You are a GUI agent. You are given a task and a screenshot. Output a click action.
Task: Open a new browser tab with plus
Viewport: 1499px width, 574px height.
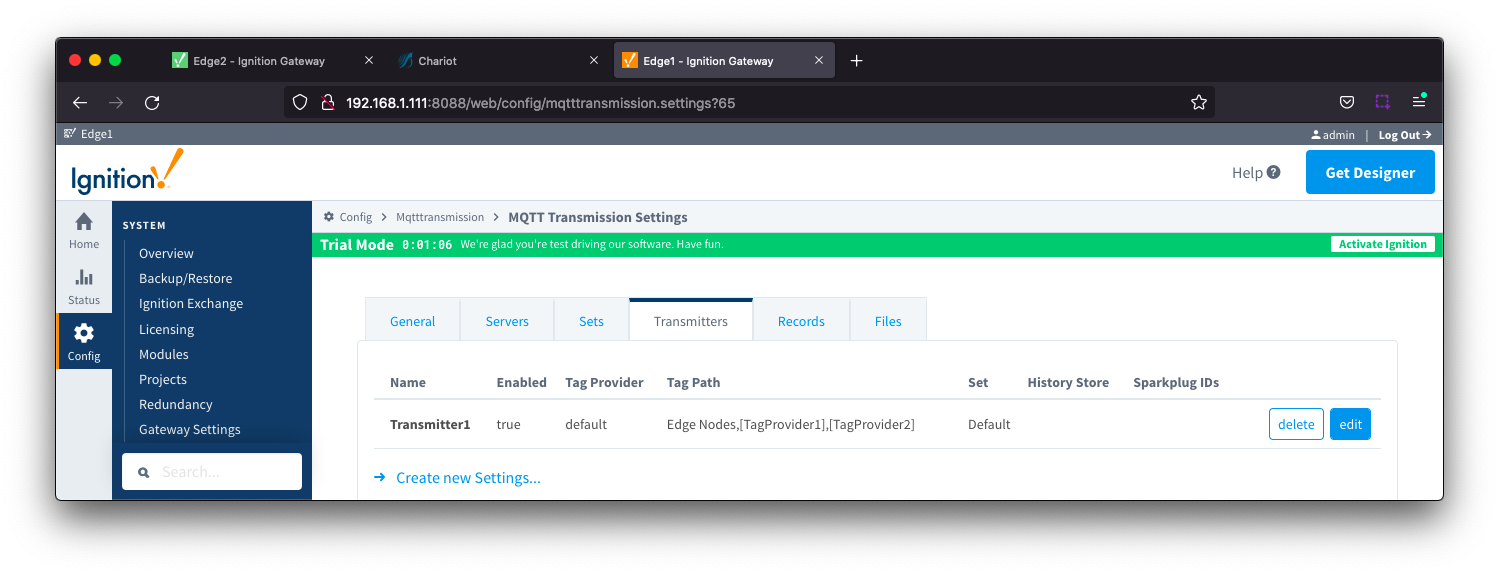click(856, 61)
